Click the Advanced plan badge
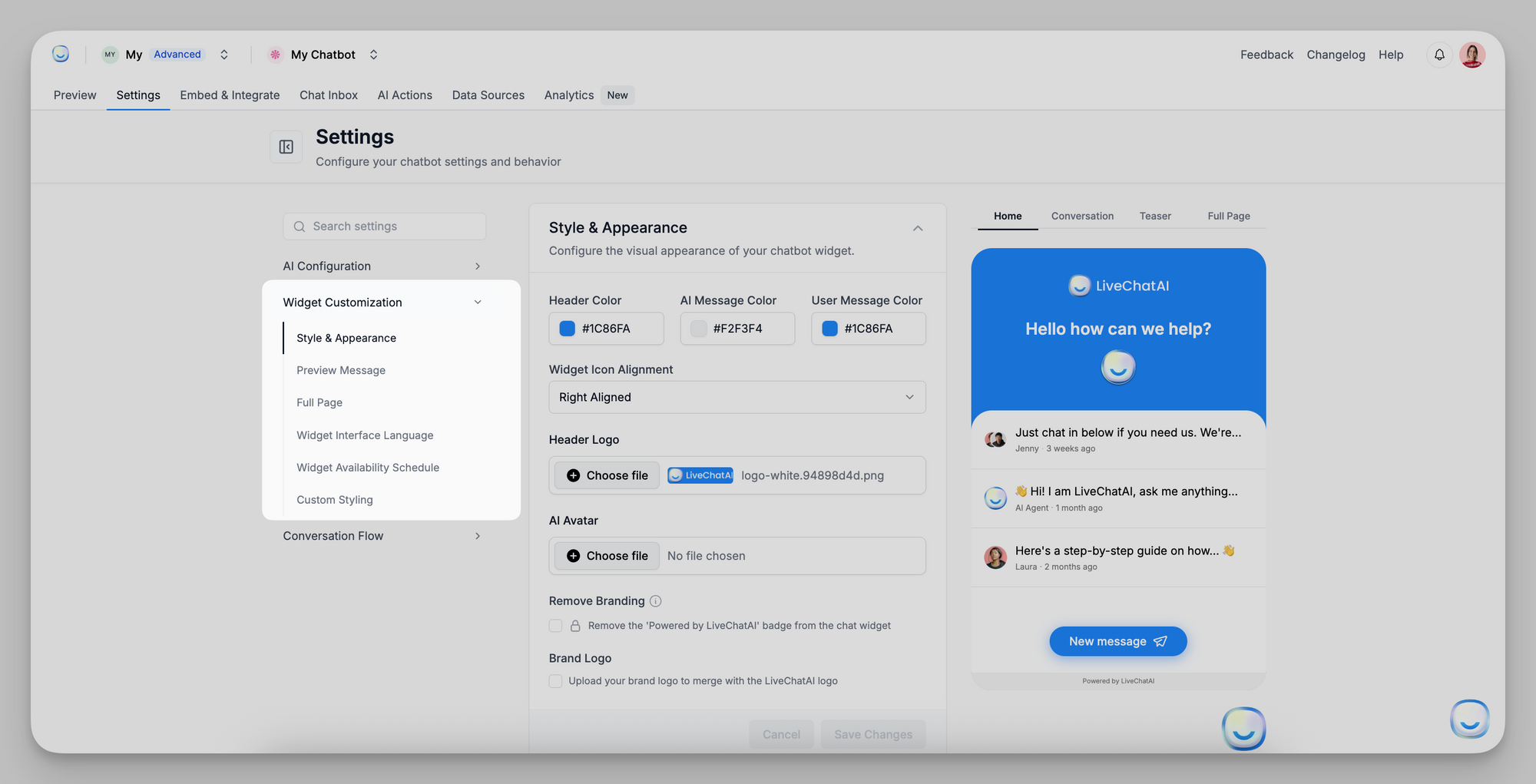Viewport: 1536px width, 784px height. click(177, 55)
